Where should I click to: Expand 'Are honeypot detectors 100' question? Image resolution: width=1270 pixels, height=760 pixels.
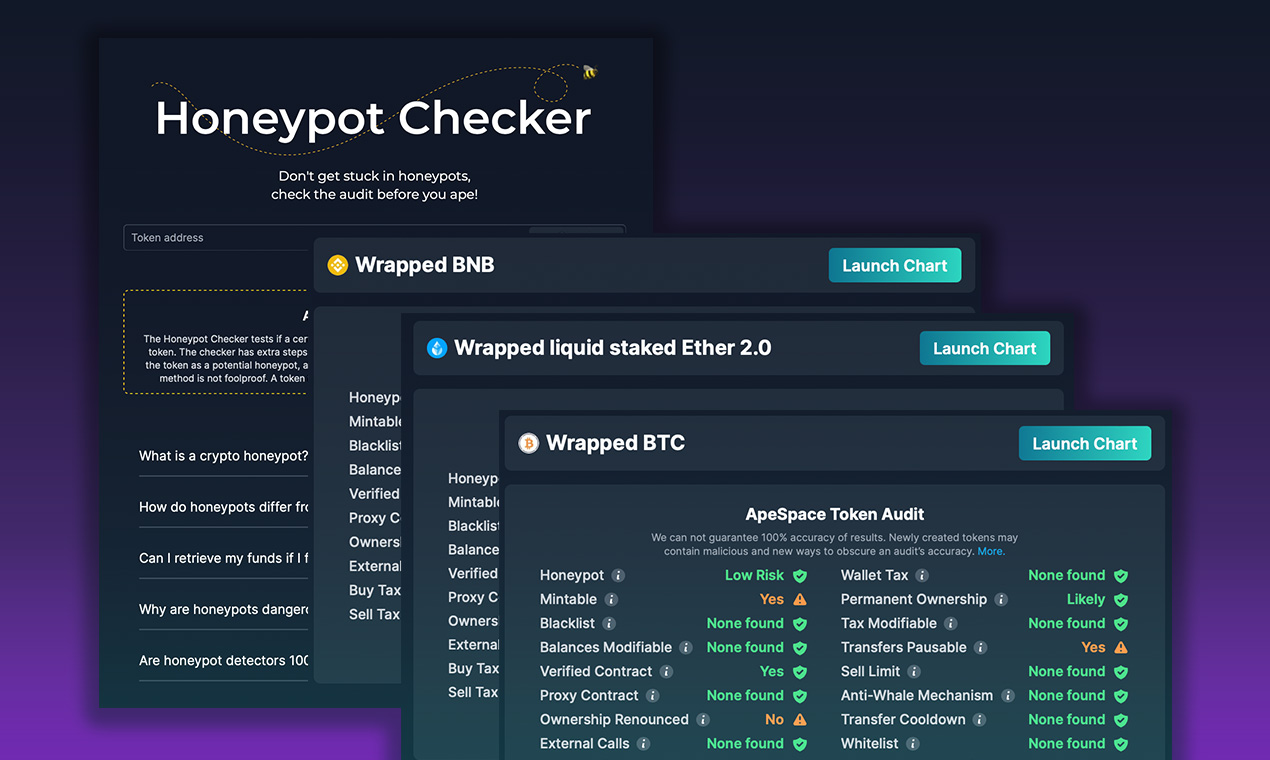pos(224,660)
